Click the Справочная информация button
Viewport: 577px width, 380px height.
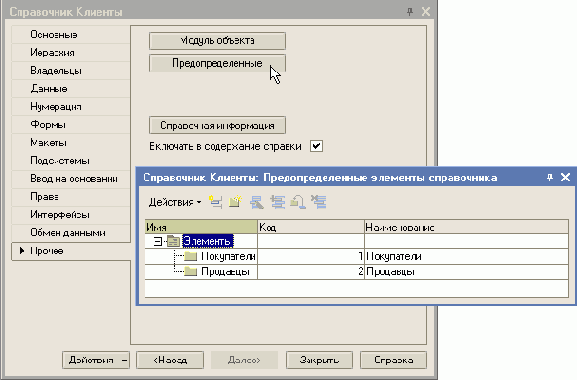(x=217, y=125)
